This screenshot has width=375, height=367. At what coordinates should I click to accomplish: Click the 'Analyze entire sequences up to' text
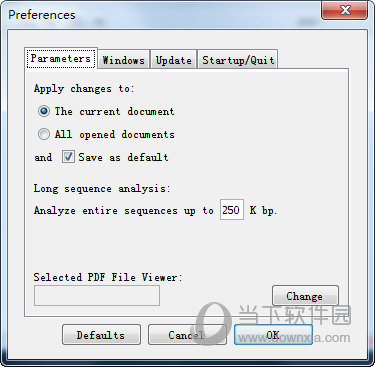(124, 211)
